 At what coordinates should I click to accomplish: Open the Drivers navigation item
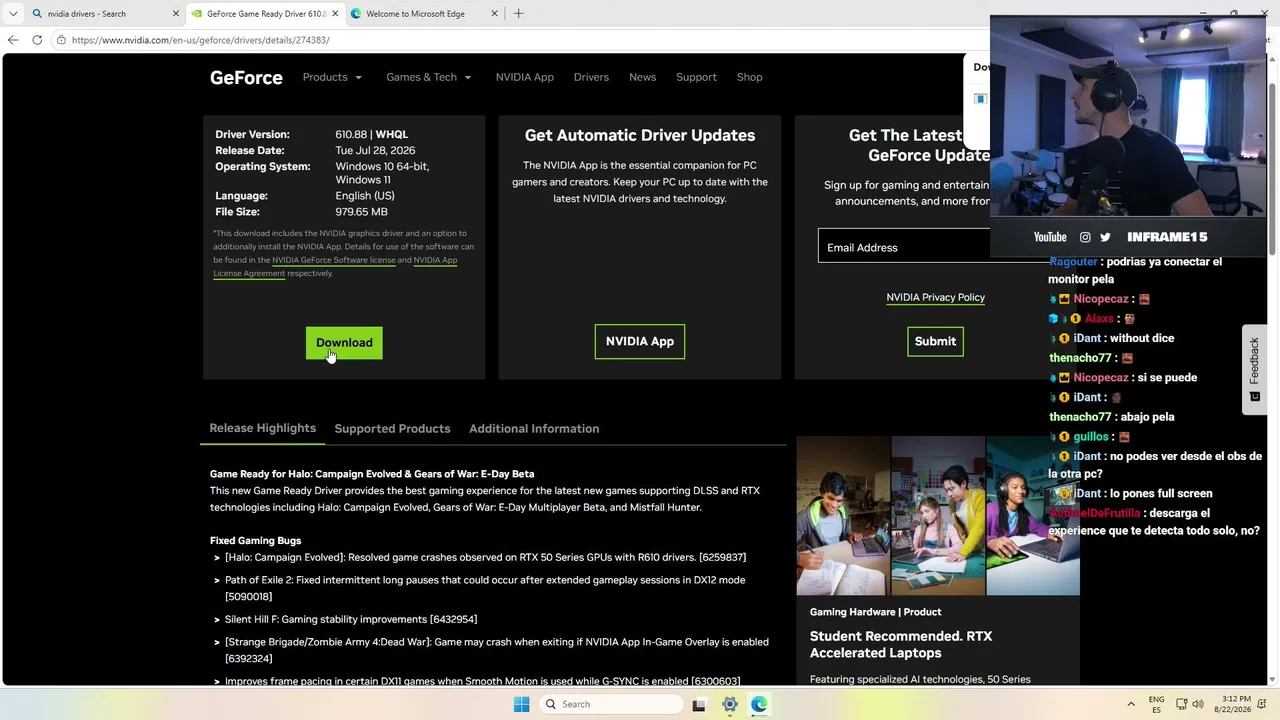(x=591, y=77)
